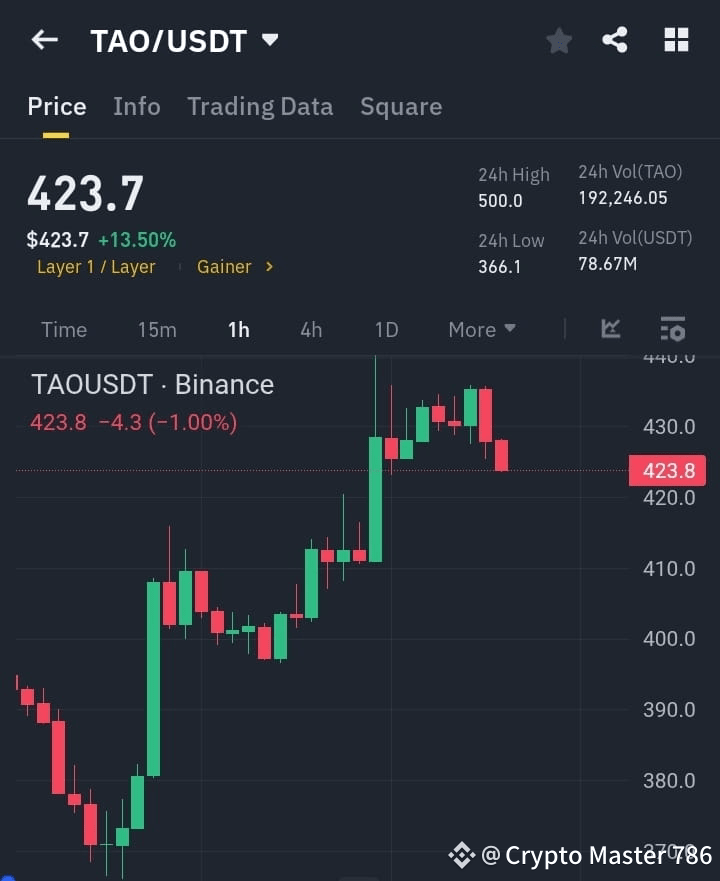Click the Layer 1 / Layer label

point(96,266)
